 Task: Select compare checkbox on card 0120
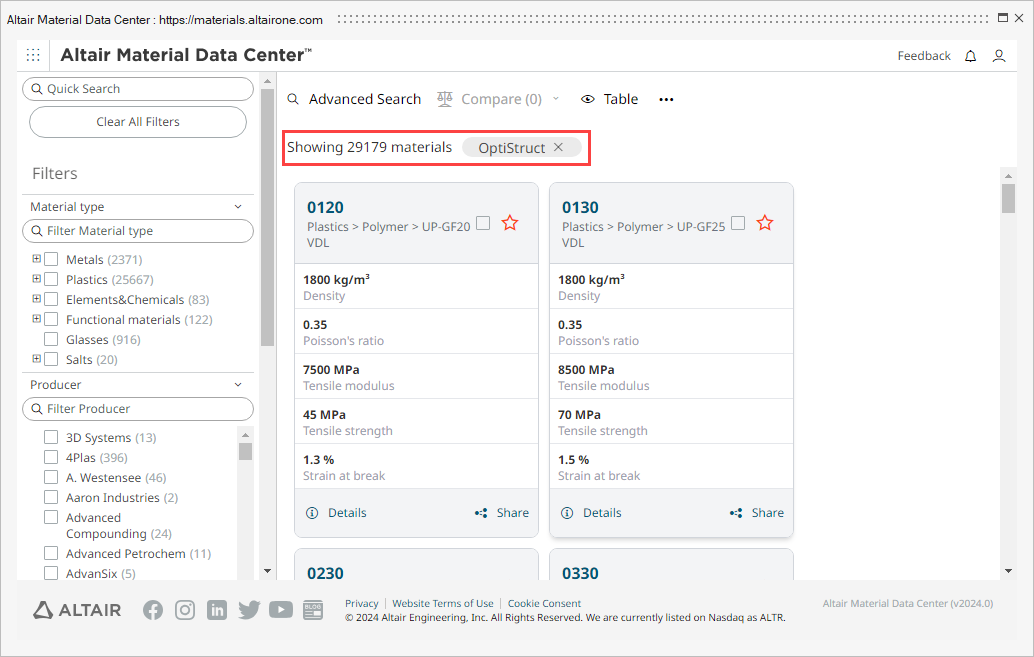[483, 223]
